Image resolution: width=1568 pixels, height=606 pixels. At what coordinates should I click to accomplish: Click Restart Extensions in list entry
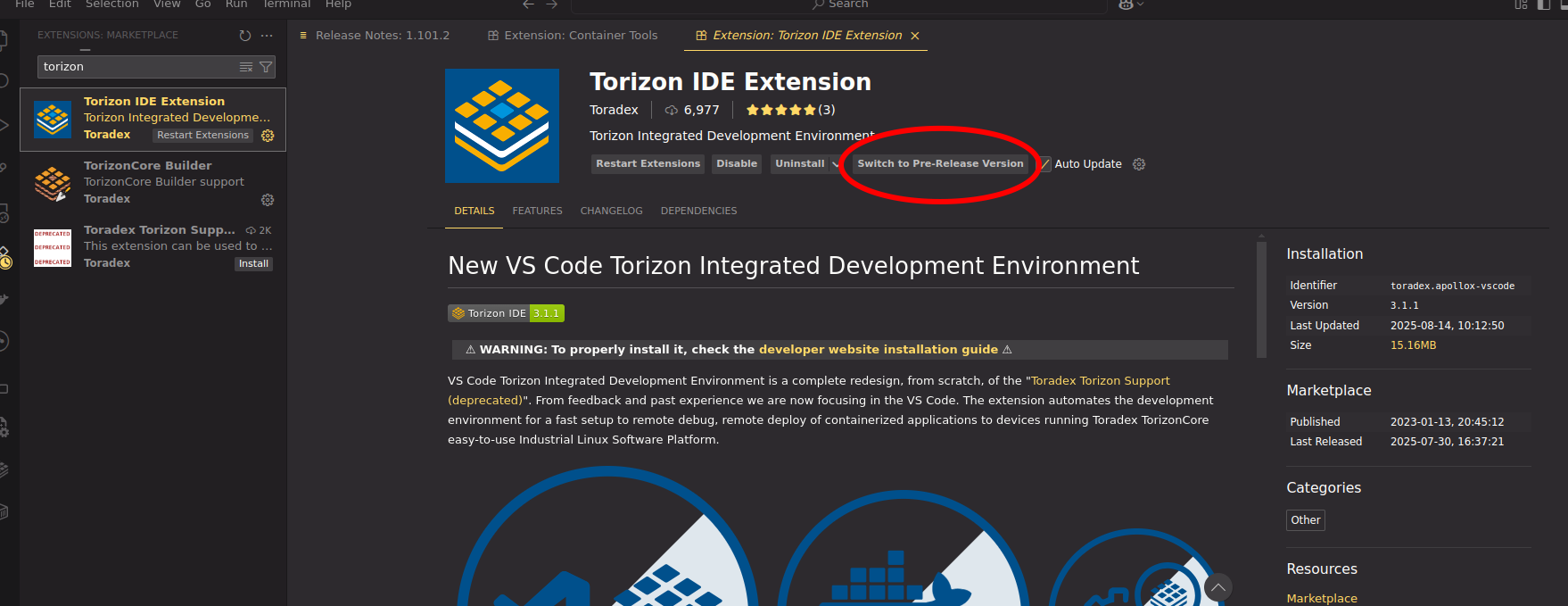[203, 136]
